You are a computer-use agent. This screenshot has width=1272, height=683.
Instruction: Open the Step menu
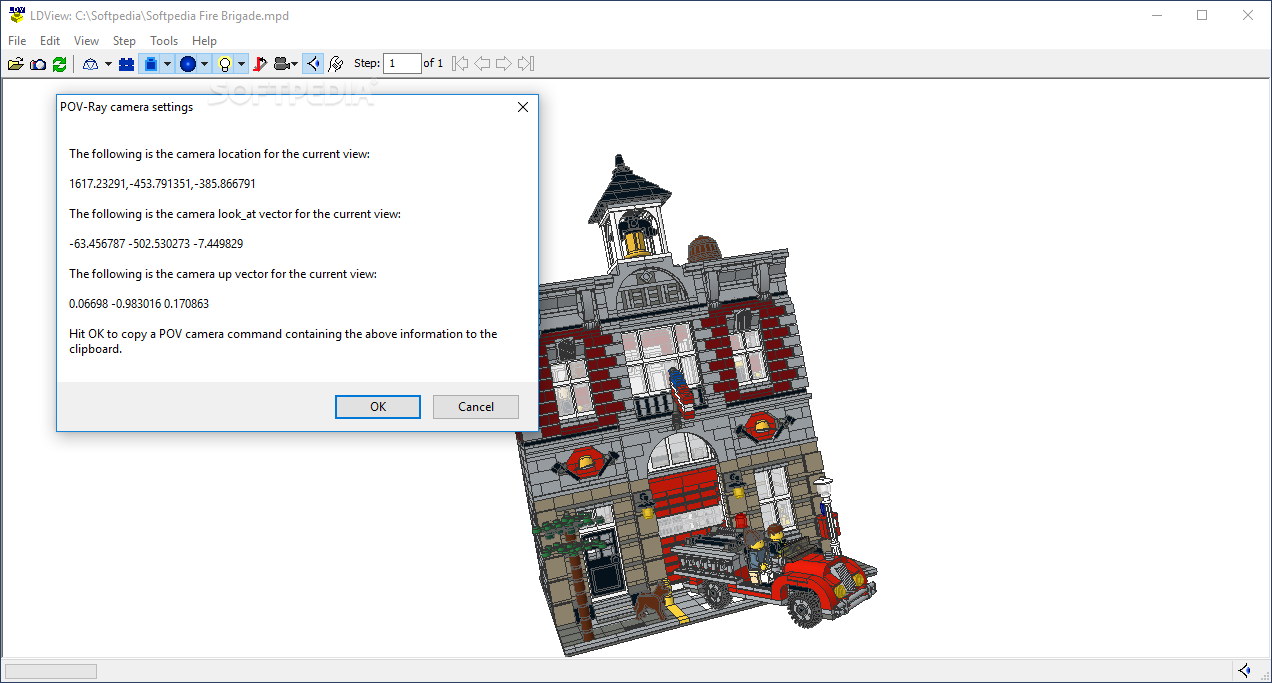click(x=124, y=41)
